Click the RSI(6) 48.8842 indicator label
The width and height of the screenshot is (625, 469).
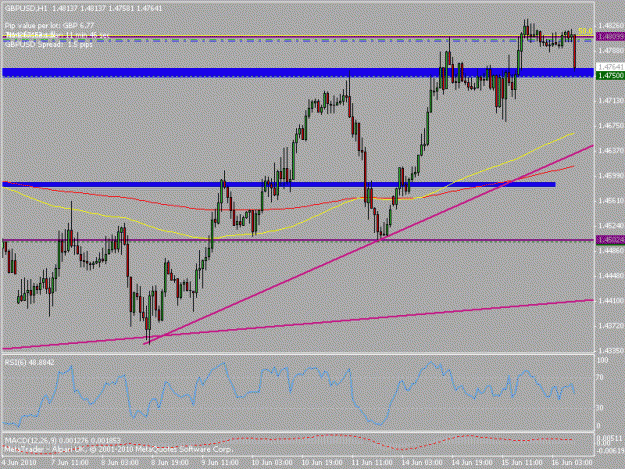tap(29, 362)
